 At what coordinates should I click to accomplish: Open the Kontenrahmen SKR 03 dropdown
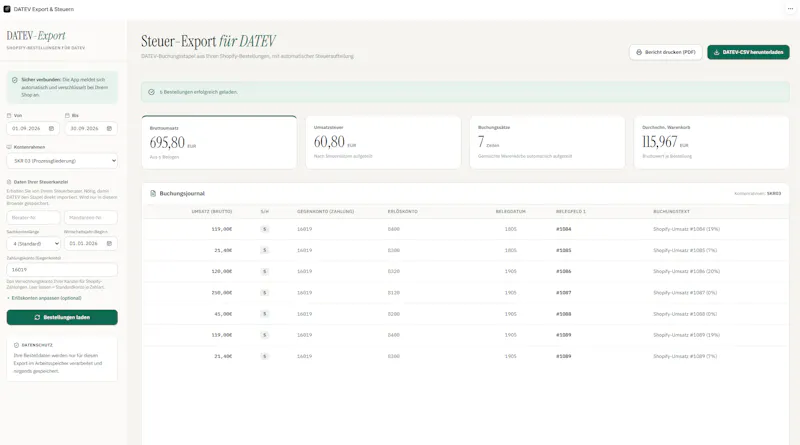tap(62, 161)
